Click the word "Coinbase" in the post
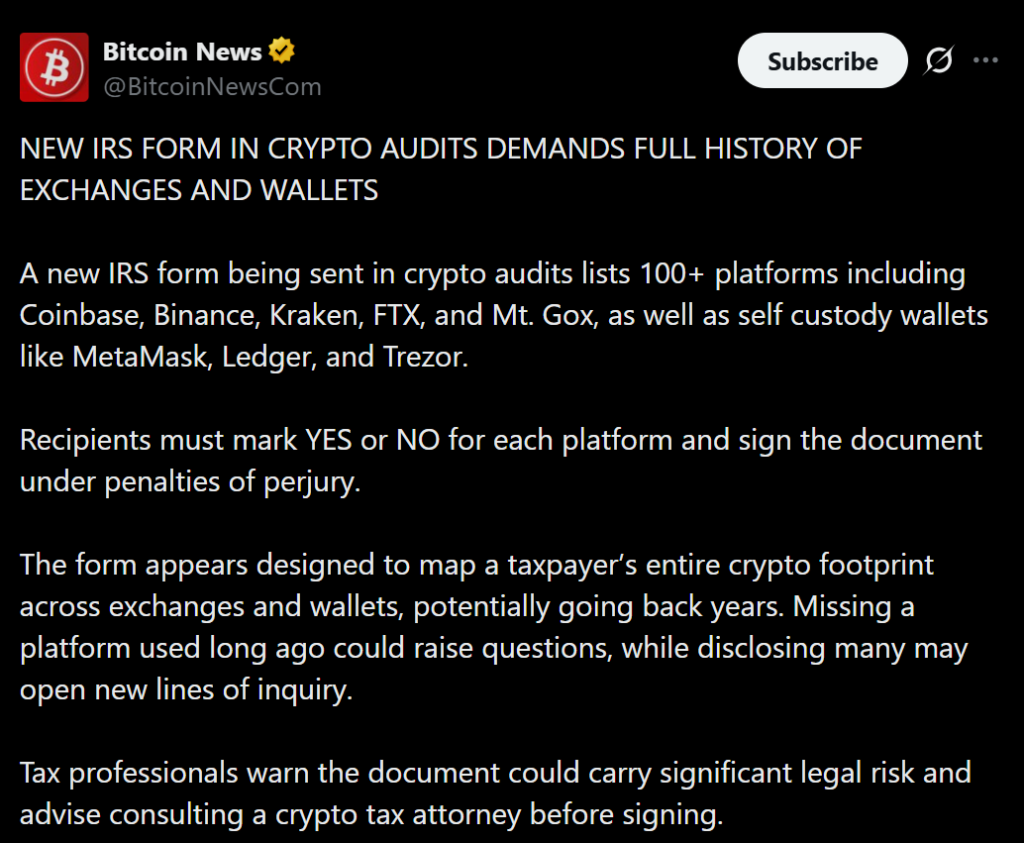 click(x=79, y=315)
